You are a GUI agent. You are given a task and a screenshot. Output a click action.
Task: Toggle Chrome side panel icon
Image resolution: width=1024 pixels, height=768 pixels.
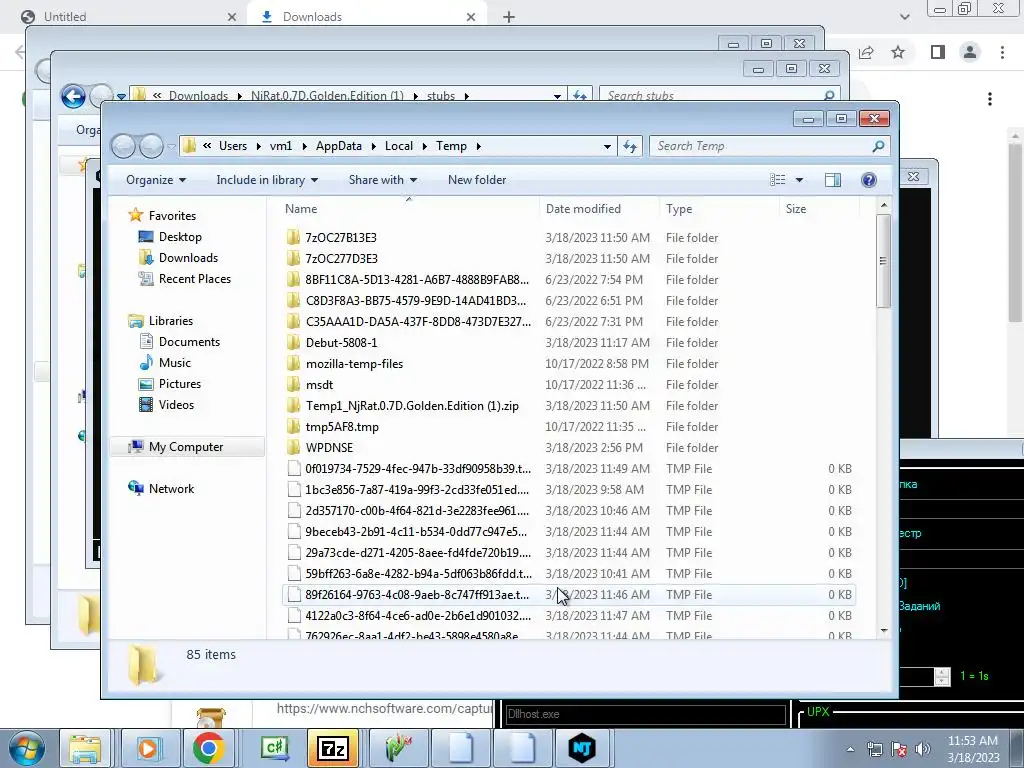[938, 52]
